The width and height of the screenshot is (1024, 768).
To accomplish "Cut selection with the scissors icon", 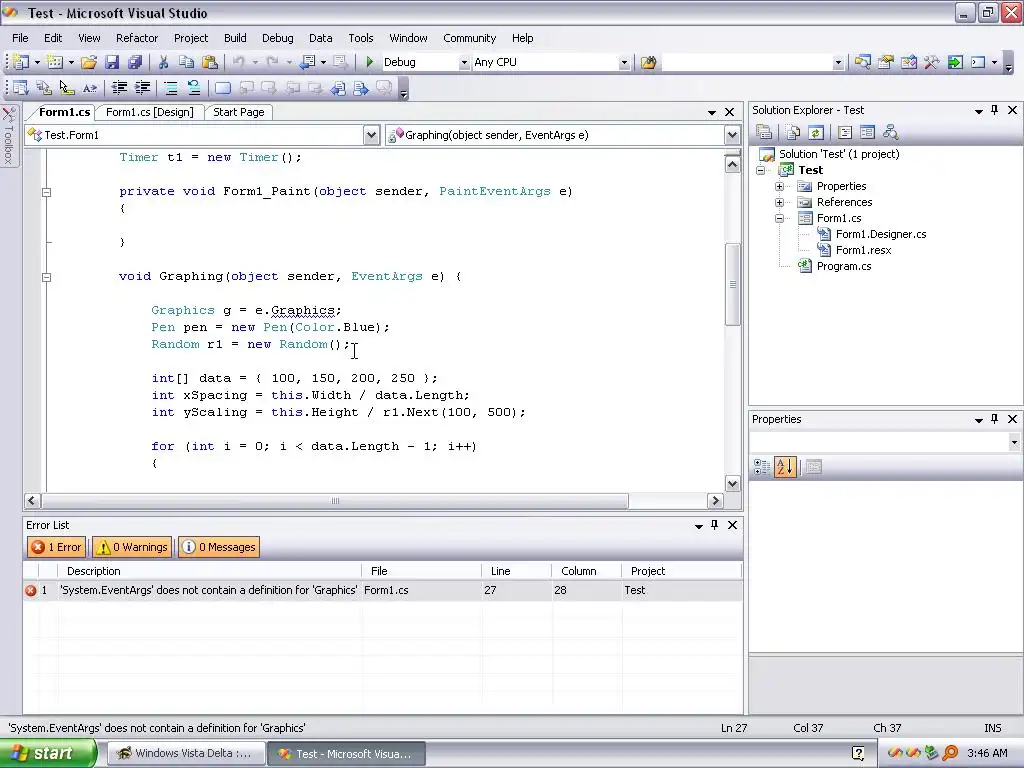I will point(163,62).
